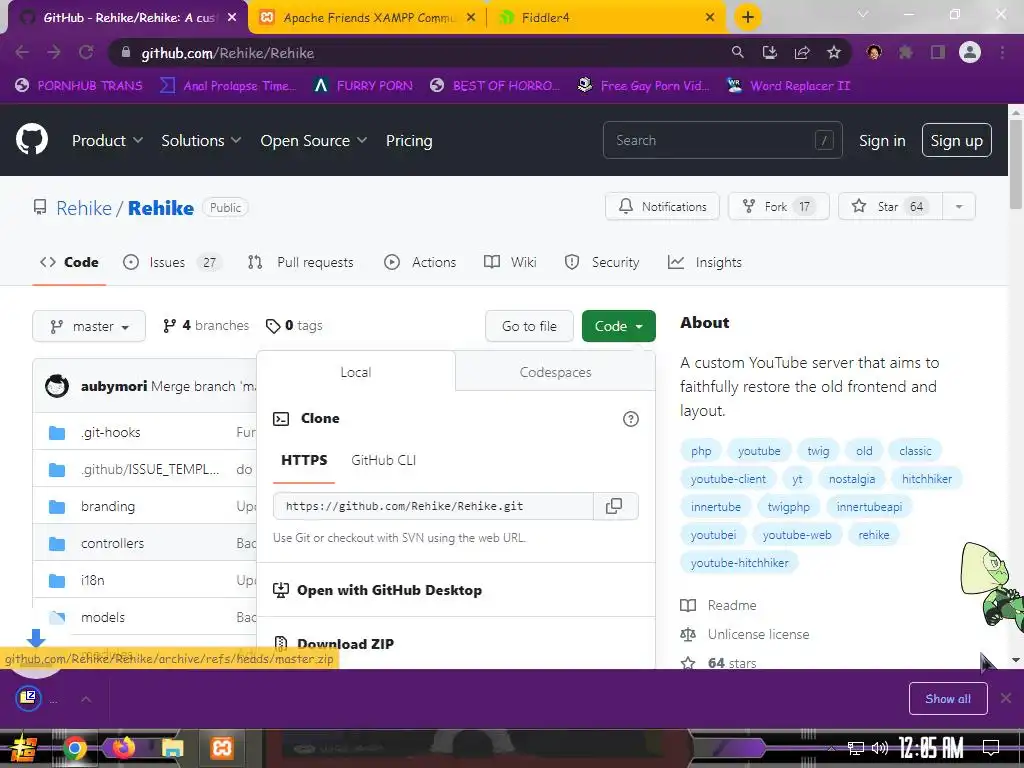Open the tab search chevron

pos(863,14)
